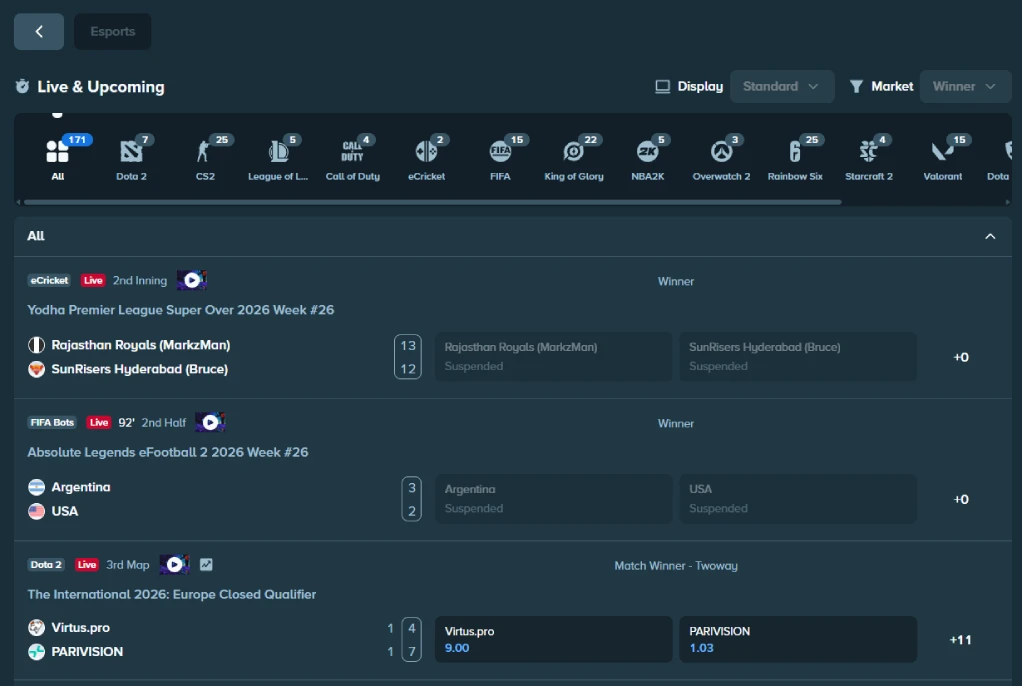Open the Dota 2 match statistics icon
Viewport: 1022px width, 686px height.
pos(206,565)
